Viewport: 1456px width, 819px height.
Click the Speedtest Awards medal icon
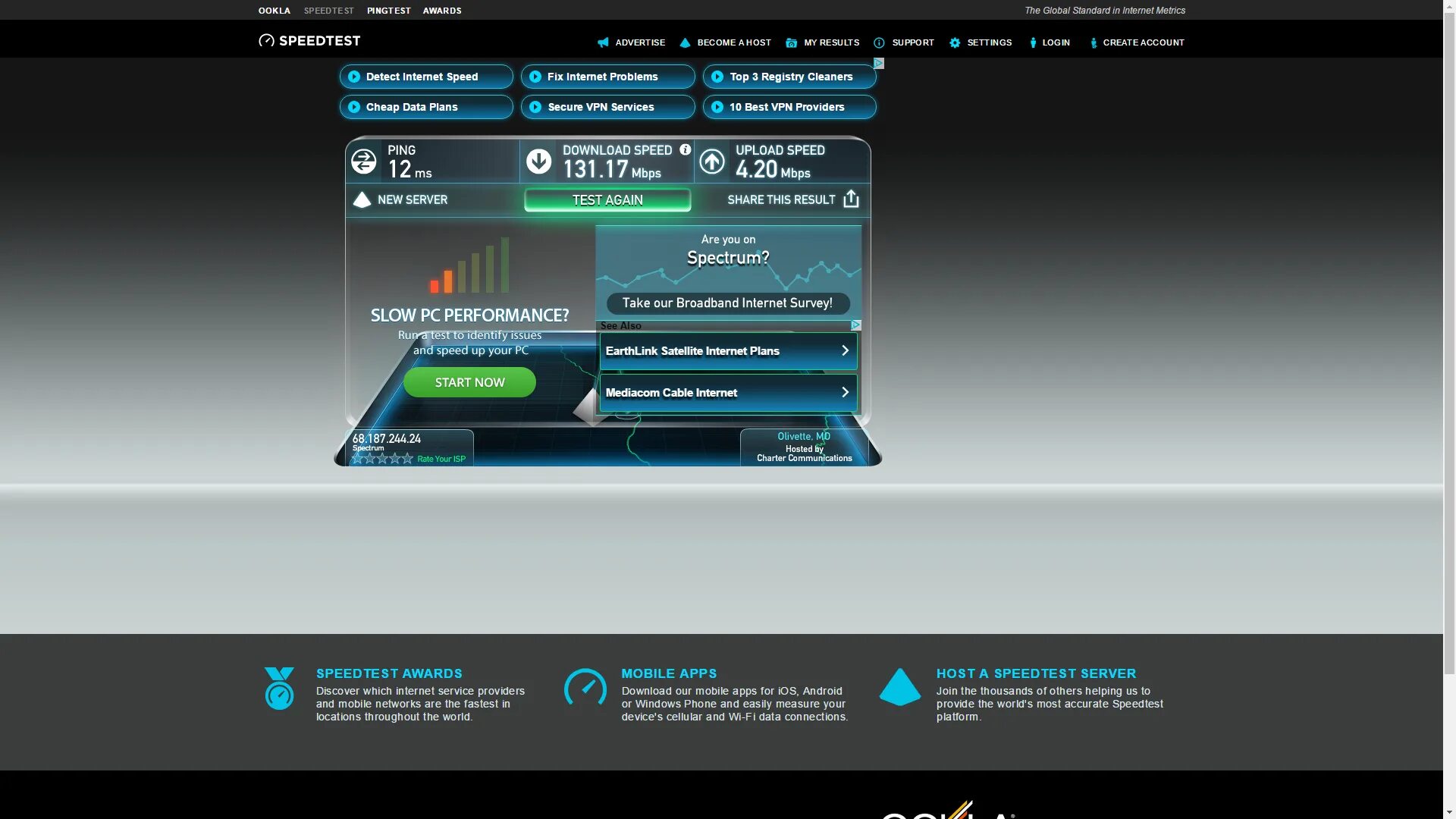click(x=279, y=689)
